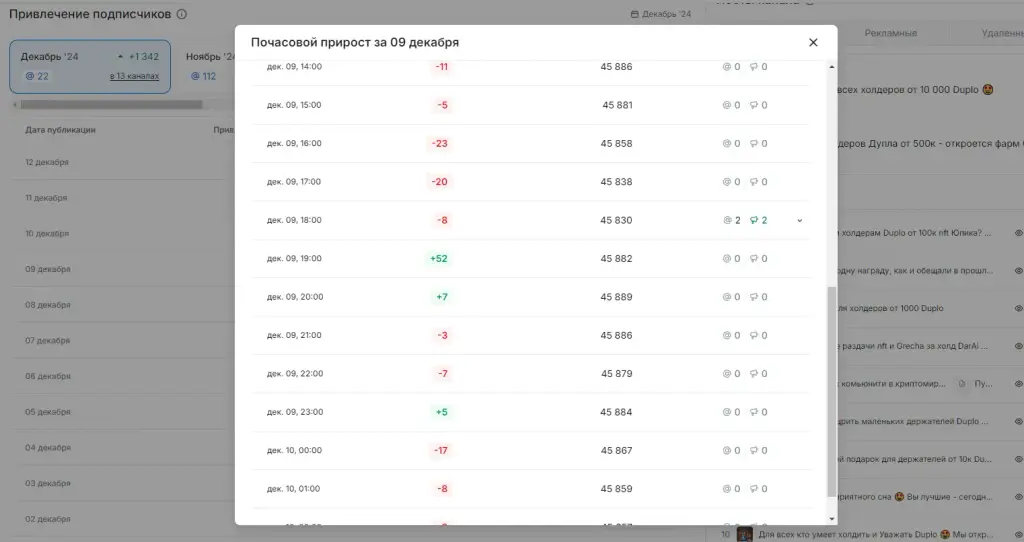Open the 'в 13 каналах' link

[134, 76]
